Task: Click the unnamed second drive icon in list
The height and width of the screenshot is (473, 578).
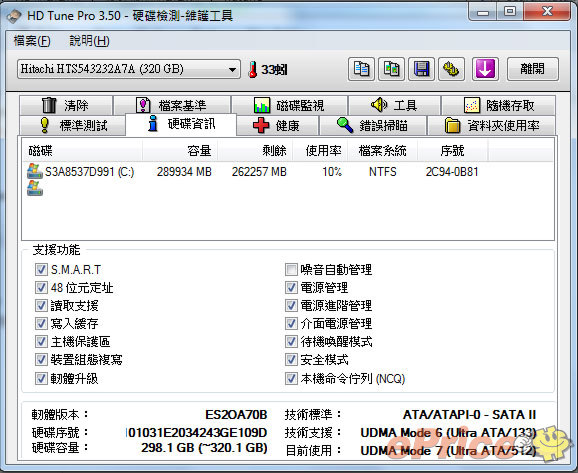Action: [x=35, y=188]
